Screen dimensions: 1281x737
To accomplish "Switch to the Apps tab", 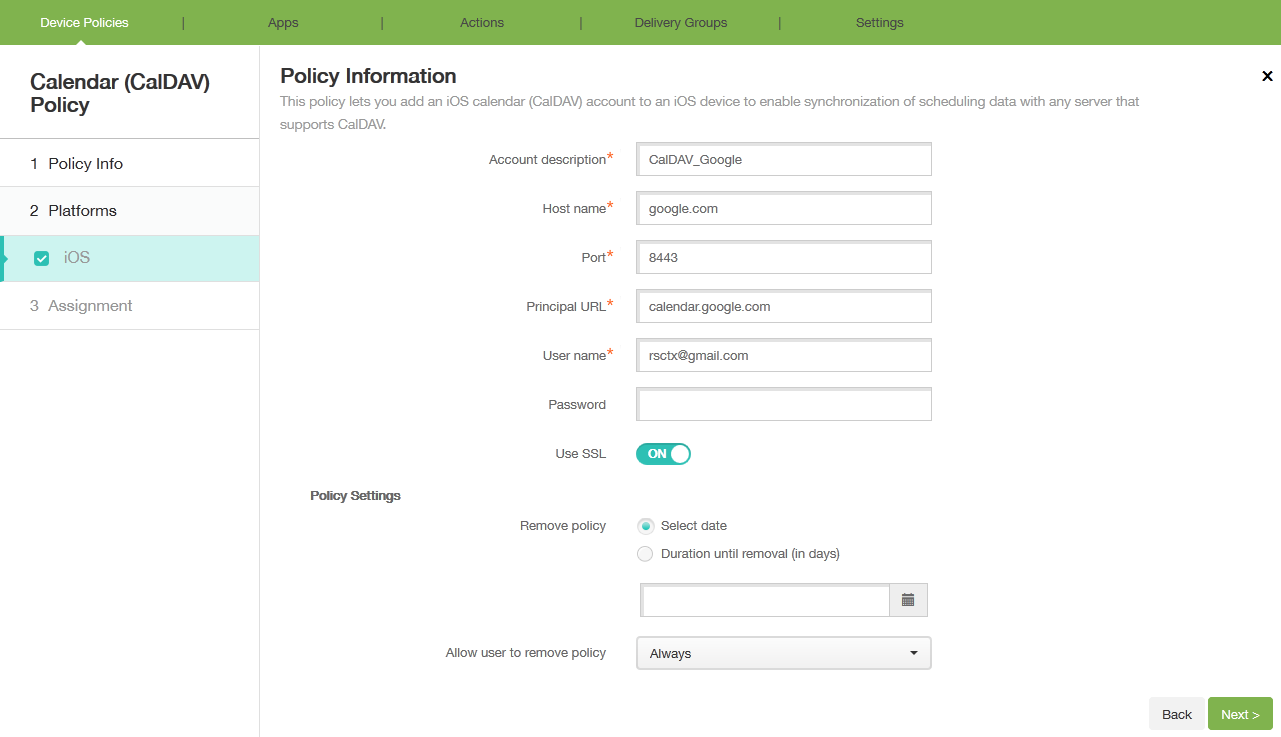I will click(x=283, y=22).
